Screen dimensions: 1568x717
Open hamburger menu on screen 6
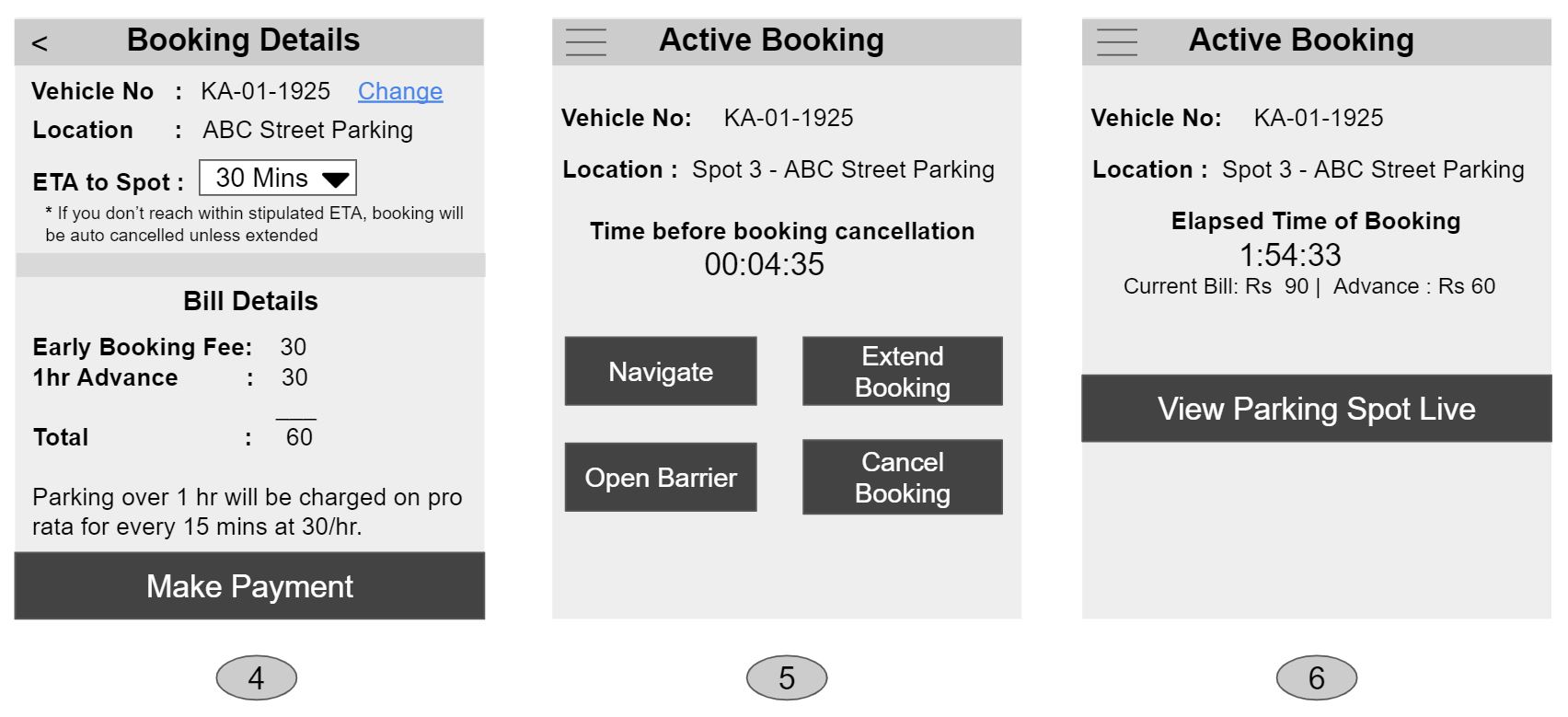(1116, 41)
